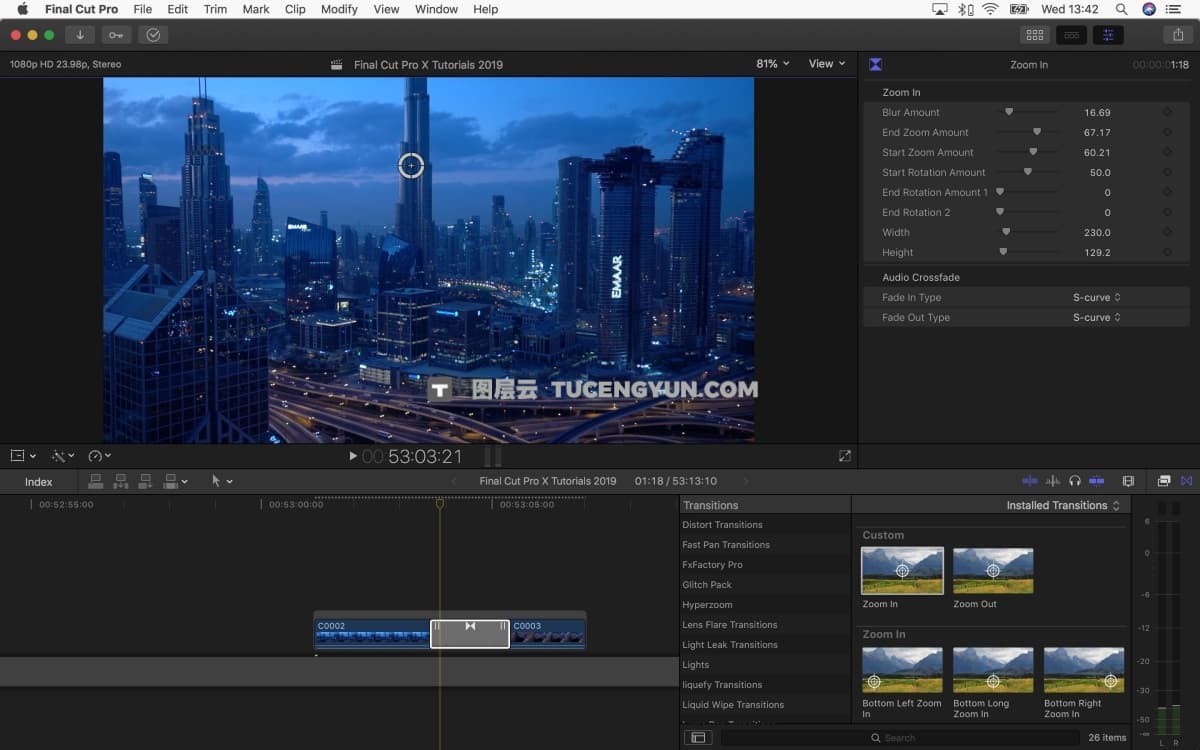Toggle solo headphones icon
The image size is (1200, 750).
1075,481
